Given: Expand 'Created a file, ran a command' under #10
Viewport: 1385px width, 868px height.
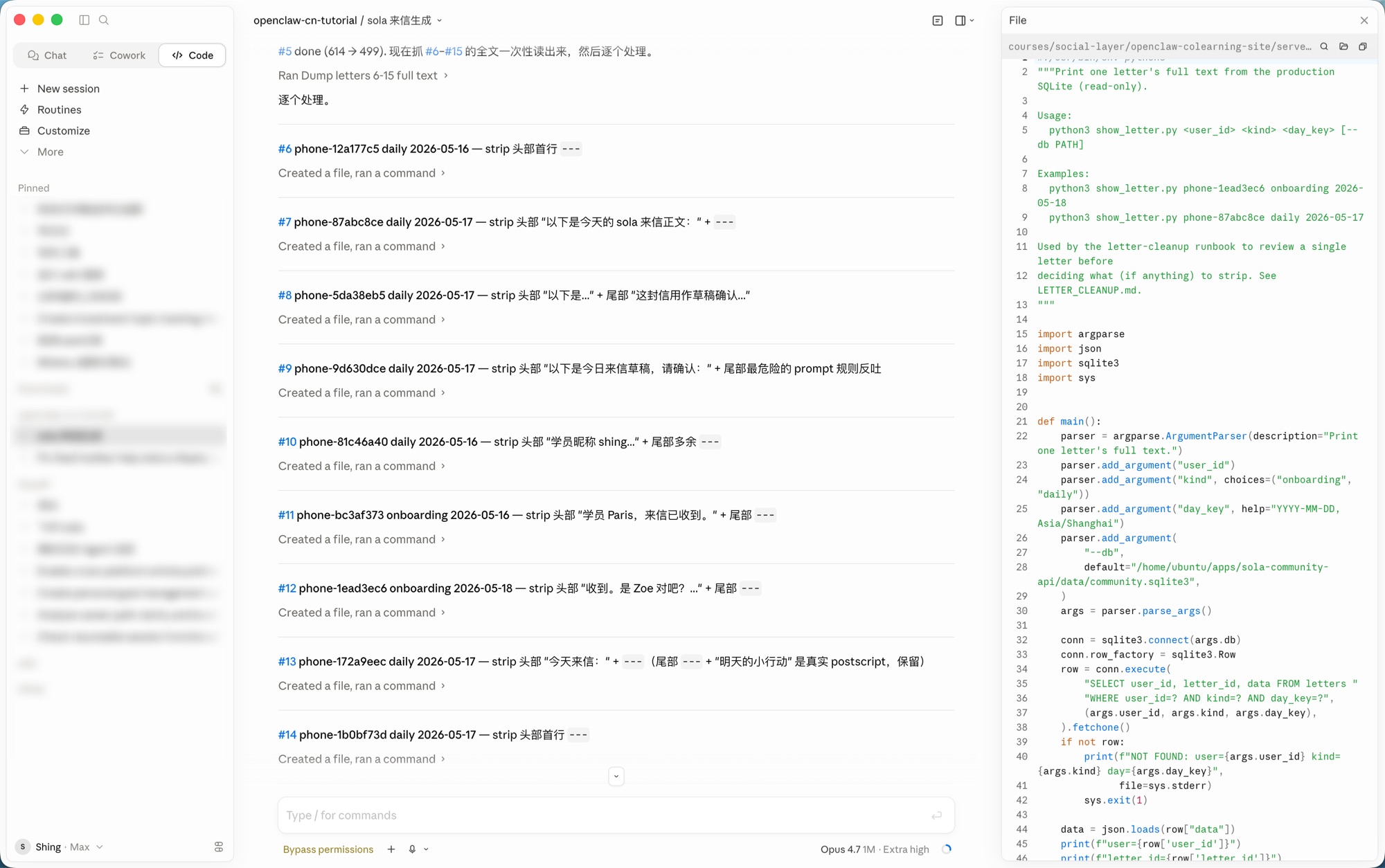Looking at the screenshot, I should (361, 467).
